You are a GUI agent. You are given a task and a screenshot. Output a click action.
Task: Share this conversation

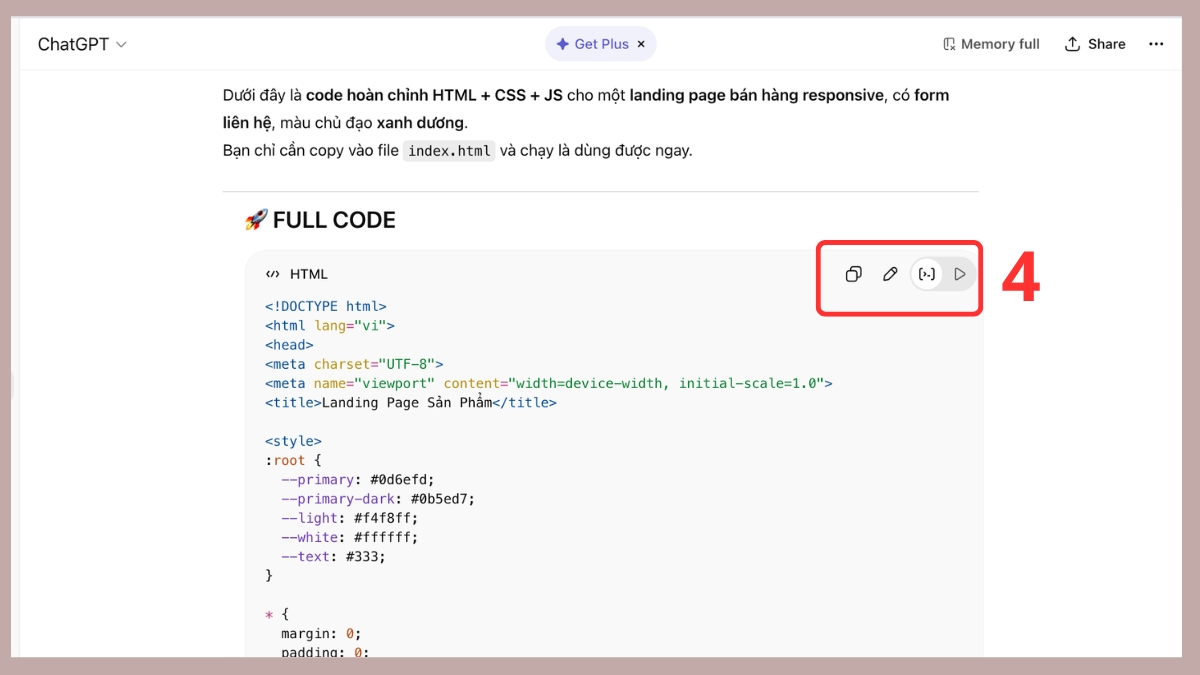[1095, 44]
